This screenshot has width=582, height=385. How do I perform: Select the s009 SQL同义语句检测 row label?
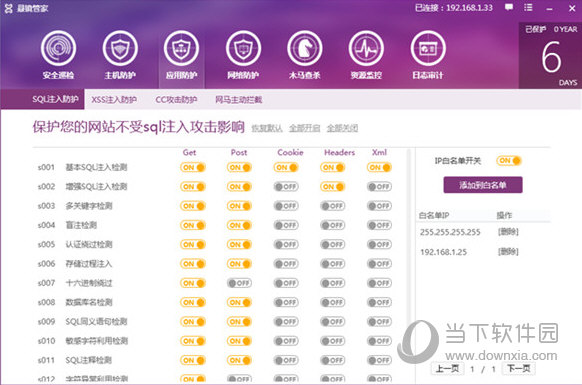97,322
